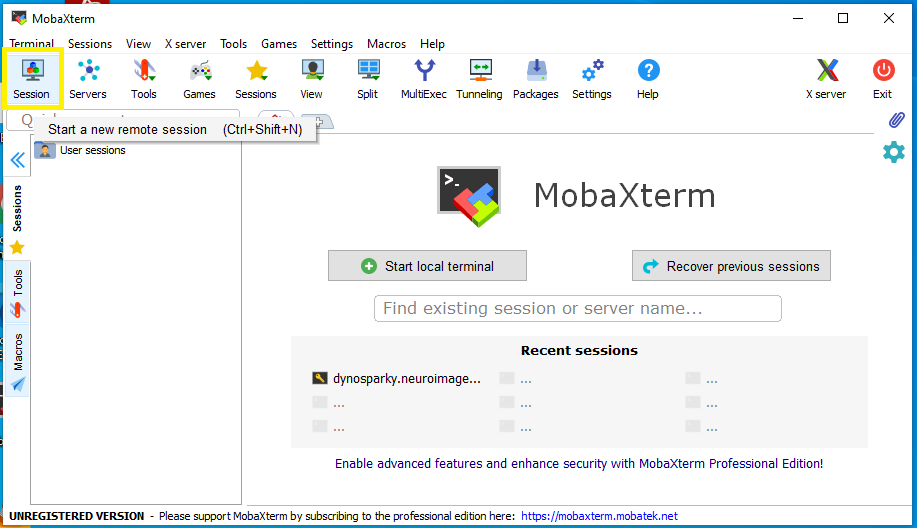
Task: Open the X server menu
Action: pyautogui.click(x=185, y=44)
